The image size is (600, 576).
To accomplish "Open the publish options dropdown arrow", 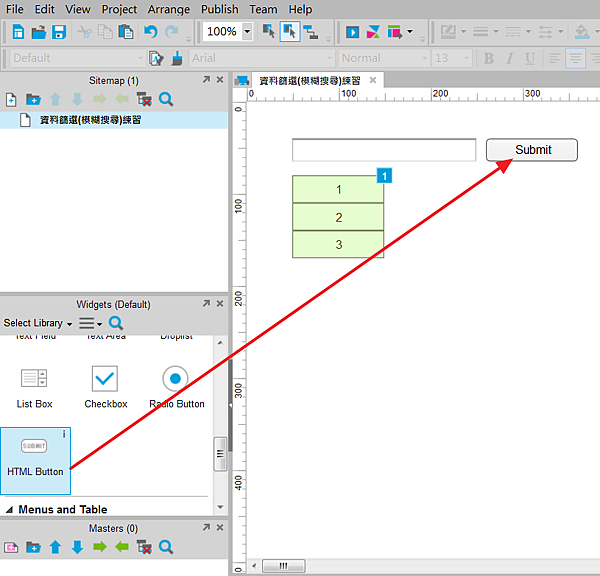I will (x=410, y=32).
